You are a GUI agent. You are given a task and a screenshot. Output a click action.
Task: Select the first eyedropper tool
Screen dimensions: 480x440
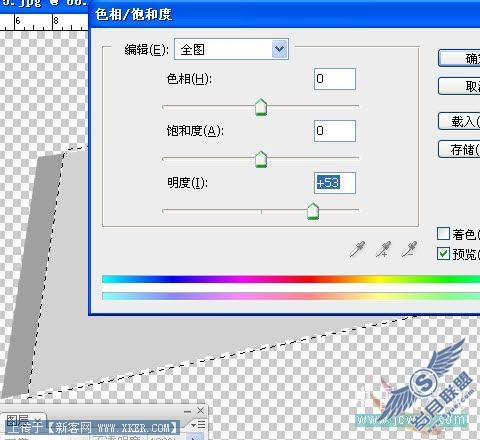pos(357,249)
